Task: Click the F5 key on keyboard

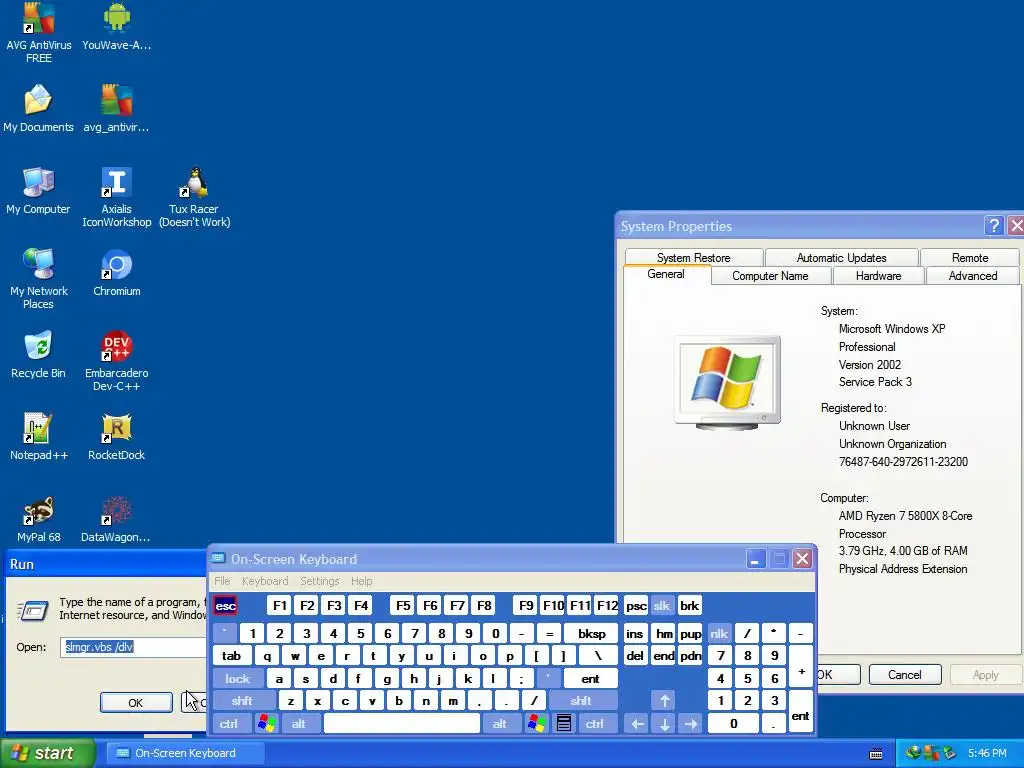Action: click(x=403, y=605)
